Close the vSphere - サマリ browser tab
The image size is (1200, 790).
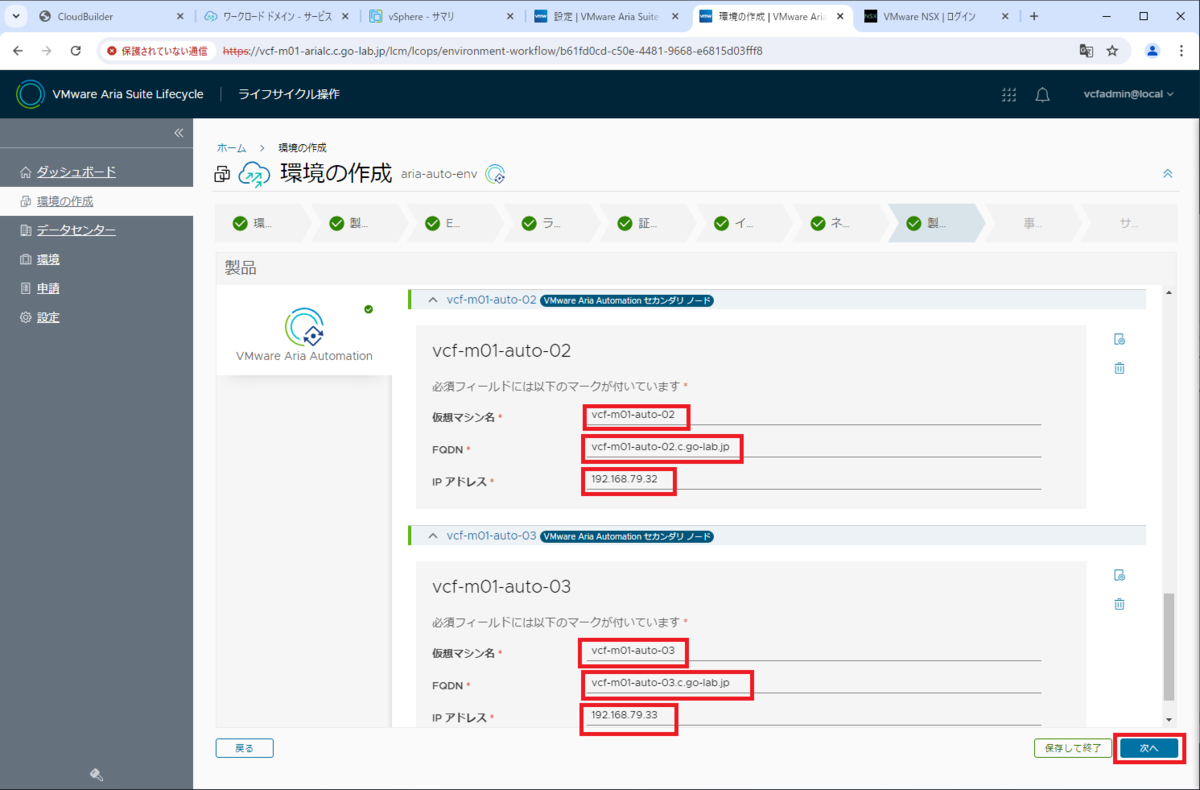509,16
